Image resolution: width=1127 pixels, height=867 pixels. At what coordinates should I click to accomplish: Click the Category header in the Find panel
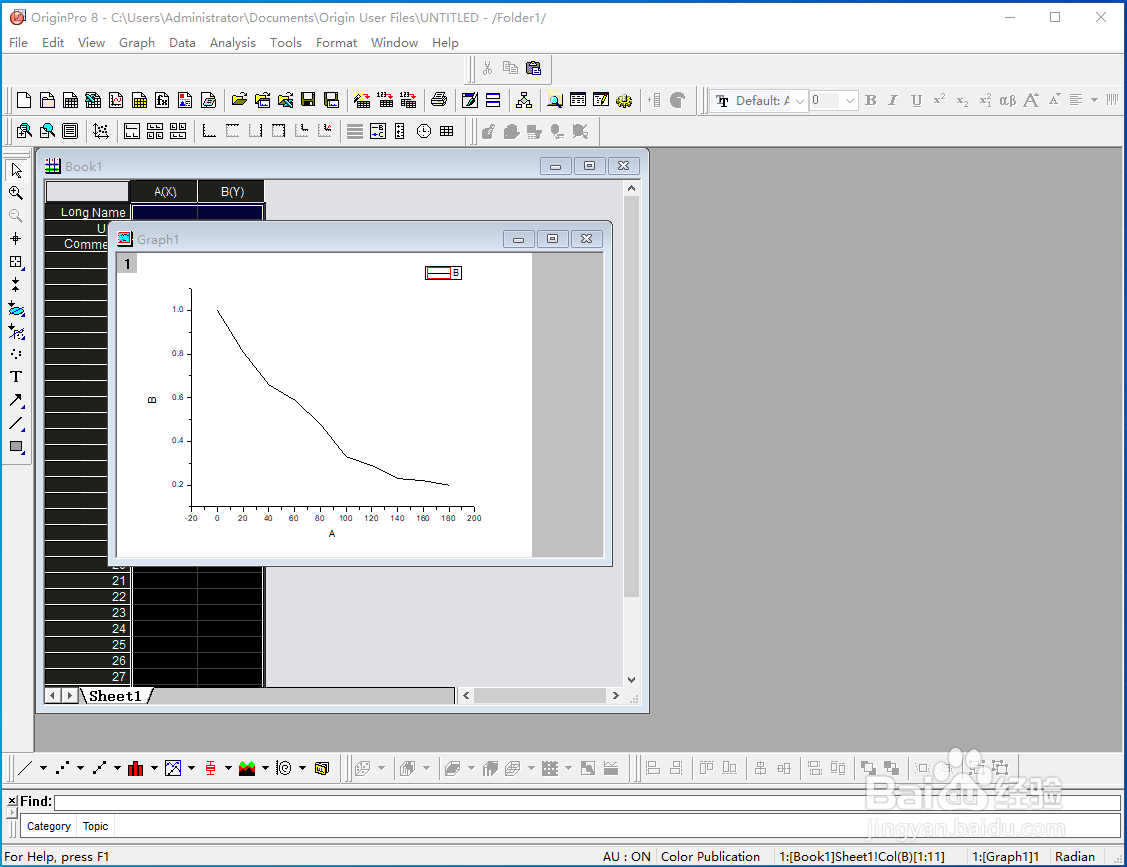point(49,826)
